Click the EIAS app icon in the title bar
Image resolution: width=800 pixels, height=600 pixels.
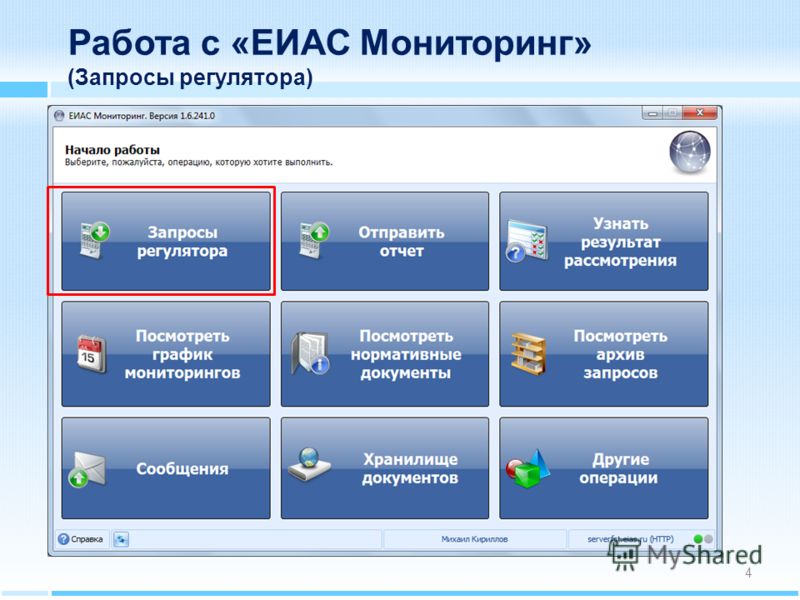59,116
